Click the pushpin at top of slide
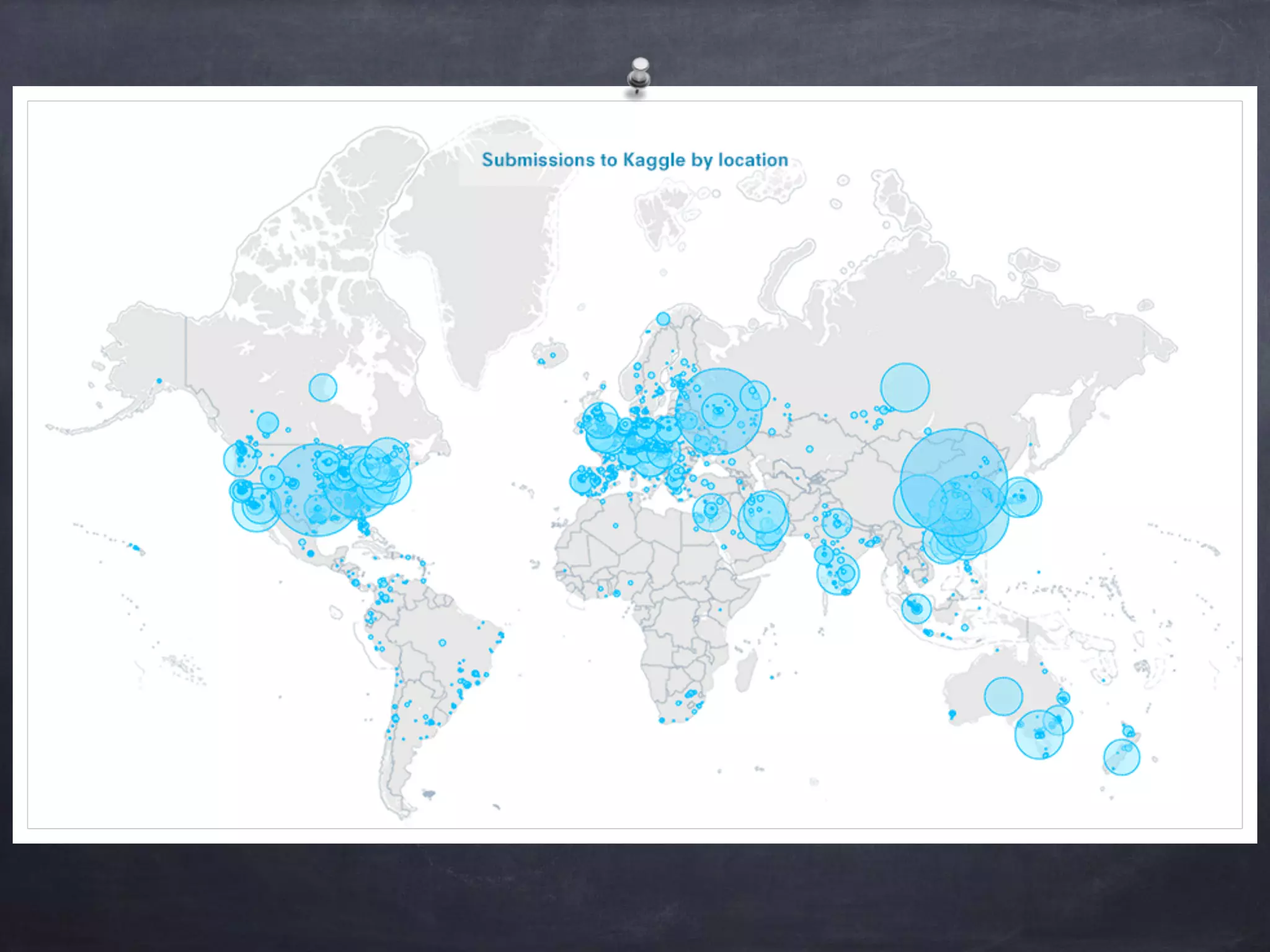This screenshot has width=1270, height=952. pyautogui.click(x=639, y=76)
